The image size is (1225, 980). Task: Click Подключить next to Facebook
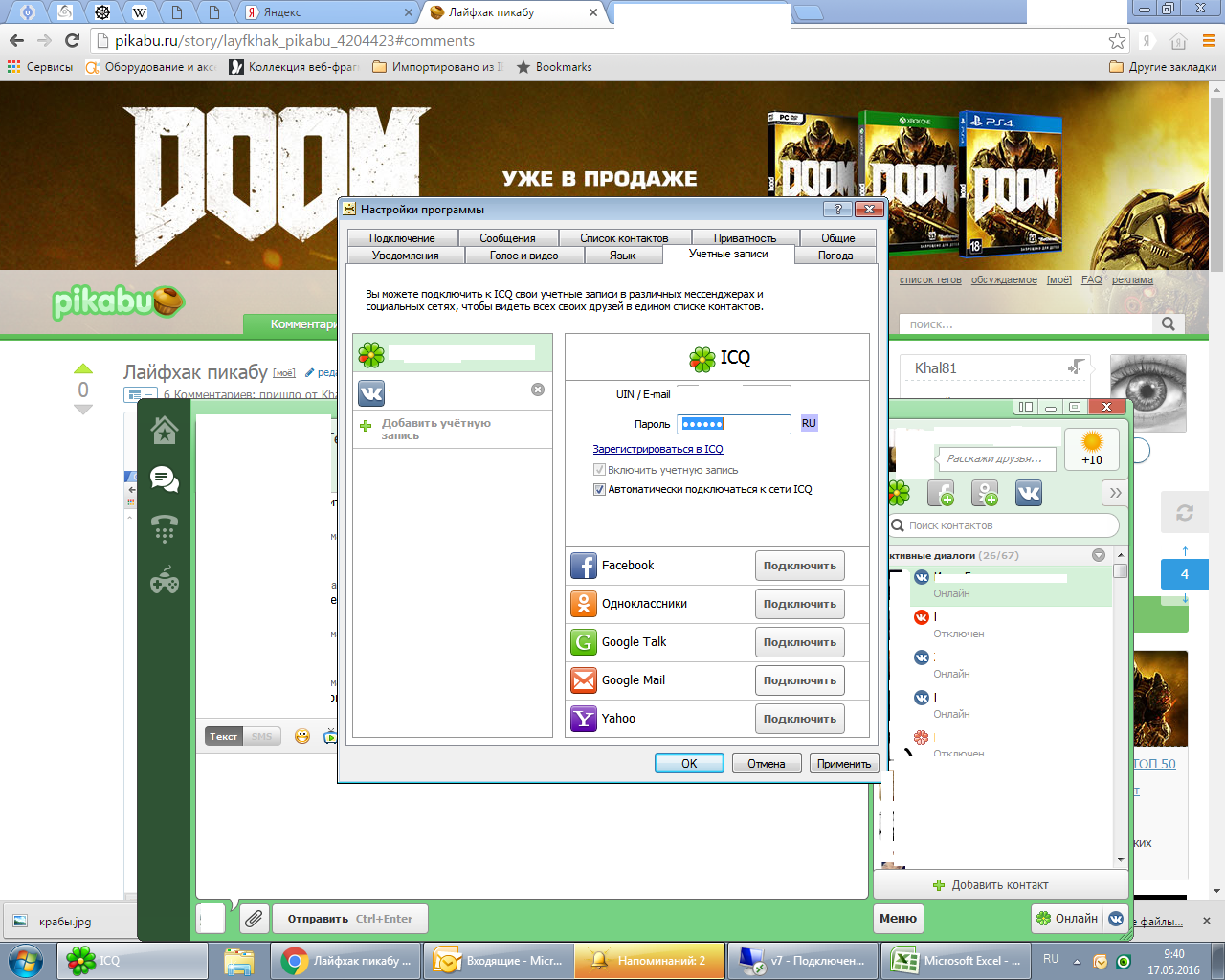click(x=800, y=566)
